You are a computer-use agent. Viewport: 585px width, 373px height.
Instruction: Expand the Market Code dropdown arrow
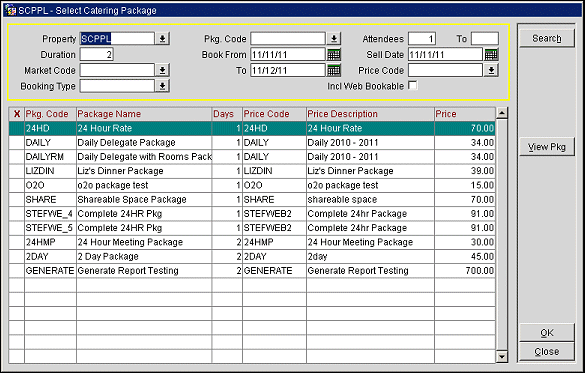(162, 70)
